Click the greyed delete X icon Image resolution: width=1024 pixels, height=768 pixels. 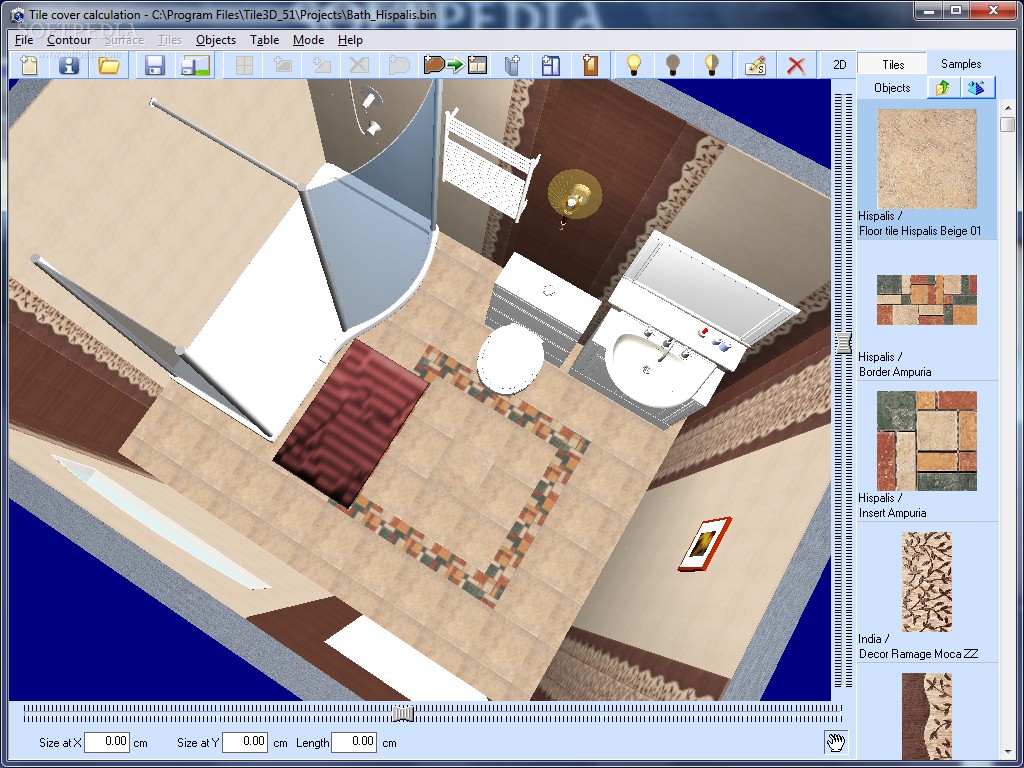359,65
